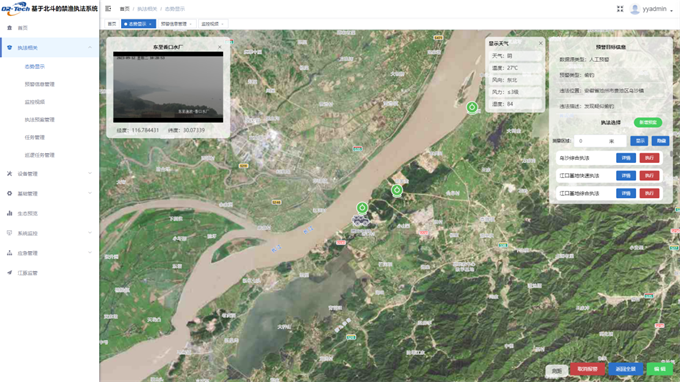Image resolution: width=680 pixels, height=382 pixels.
Task: Click the boat cluster icon on the map
Action: tap(361, 221)
